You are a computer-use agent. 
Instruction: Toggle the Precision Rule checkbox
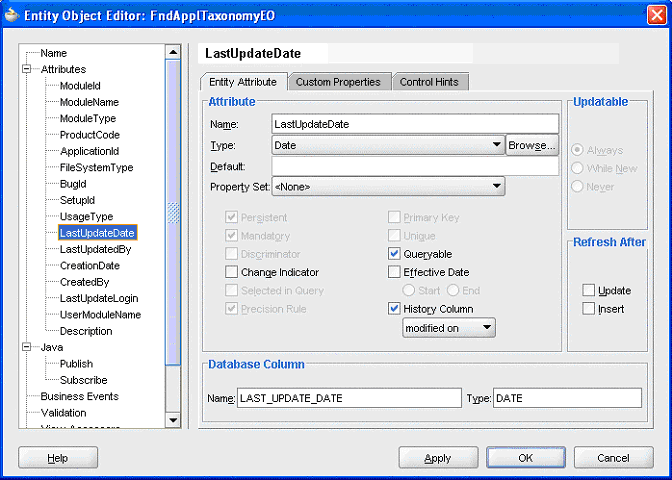231,309
